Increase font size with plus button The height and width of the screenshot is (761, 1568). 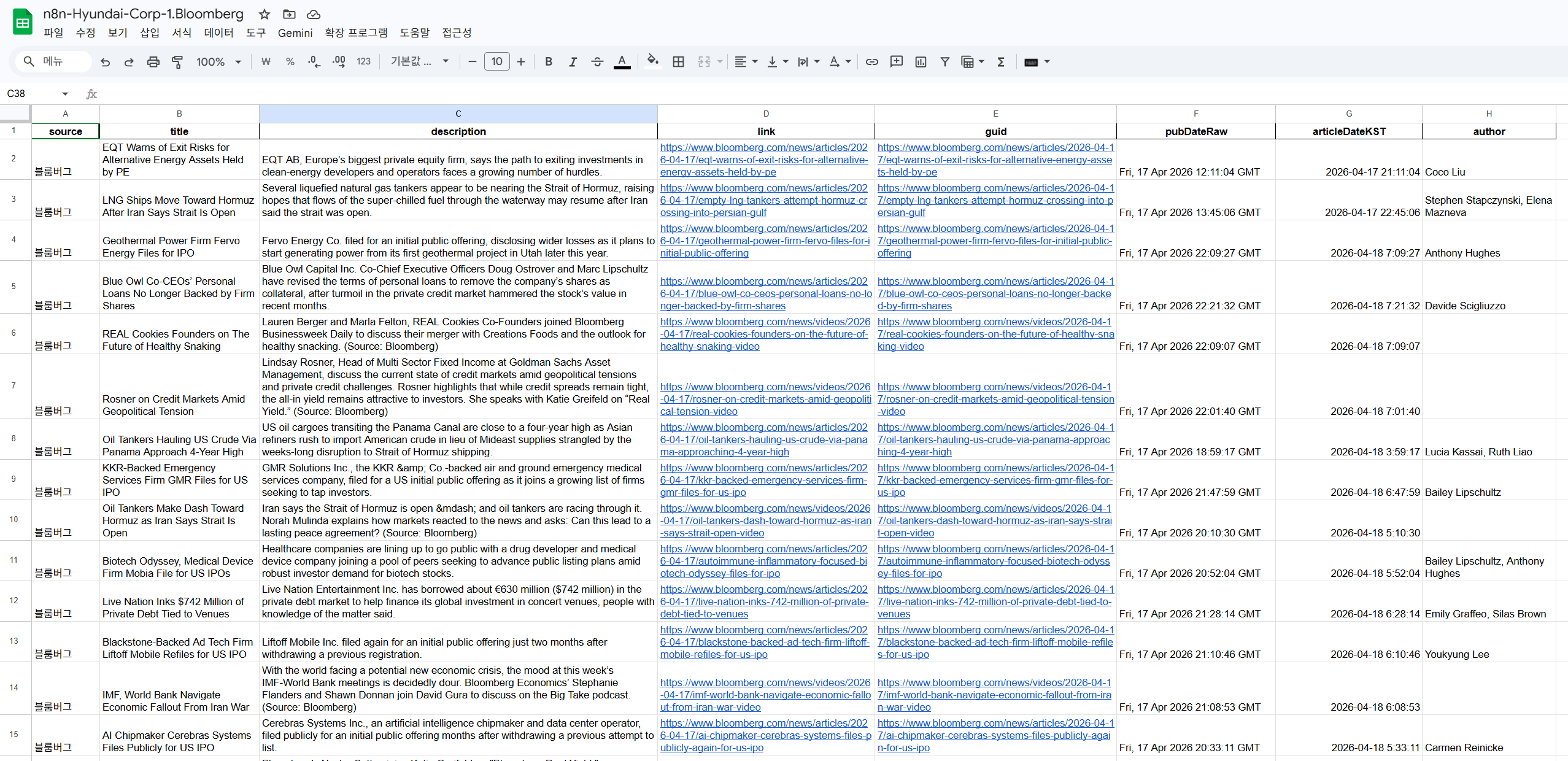(x=521, y=61)
